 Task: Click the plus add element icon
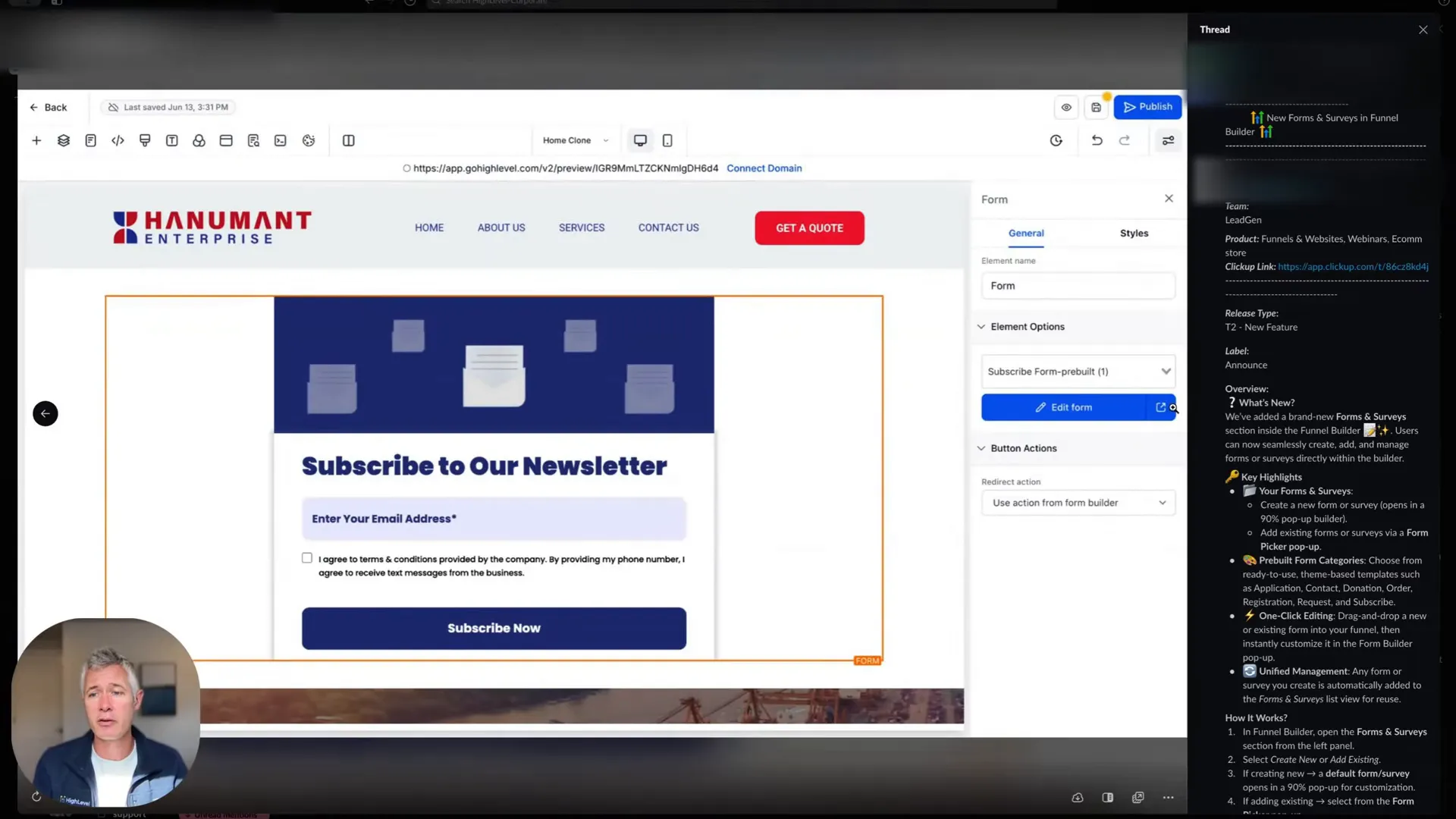coord(36,140)
